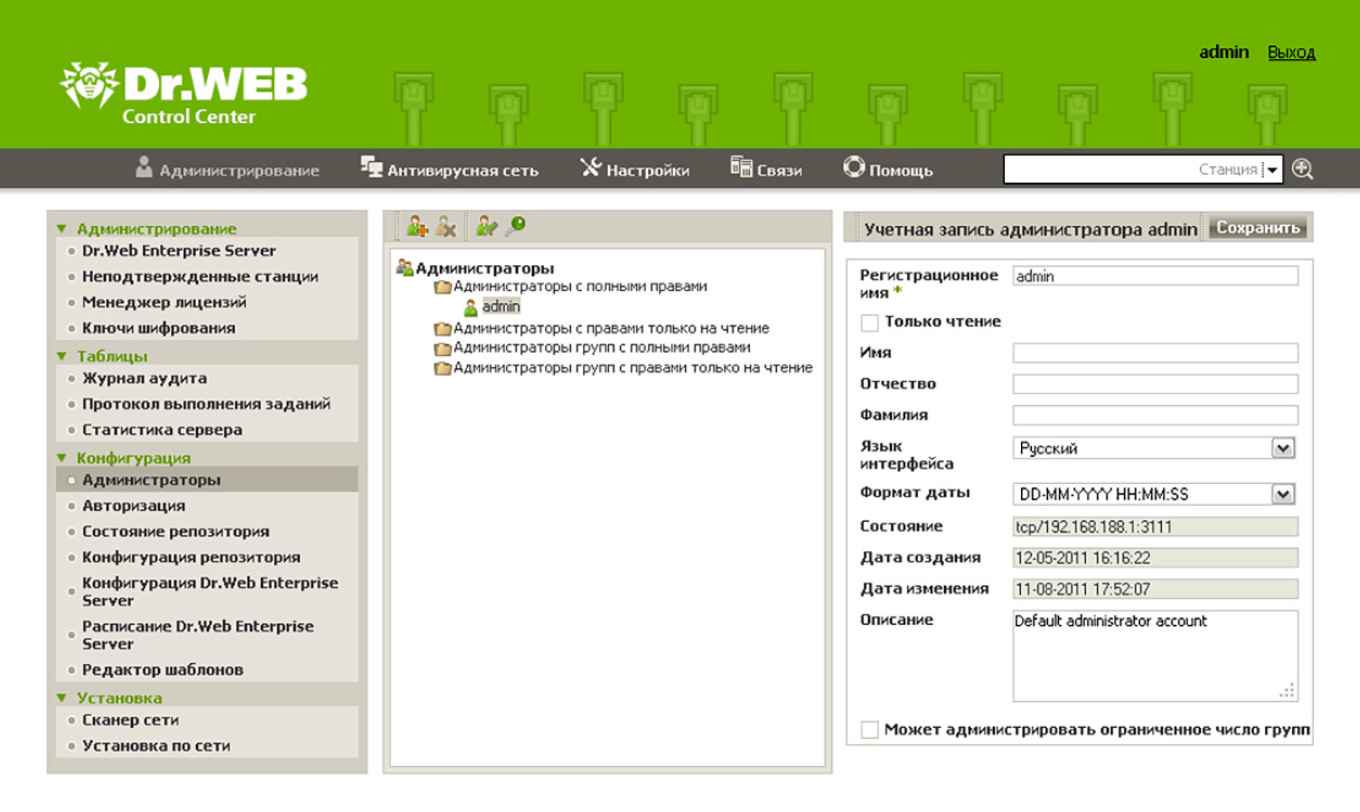
Task: Open the Связи menu
Action: [x=766, y=170]
